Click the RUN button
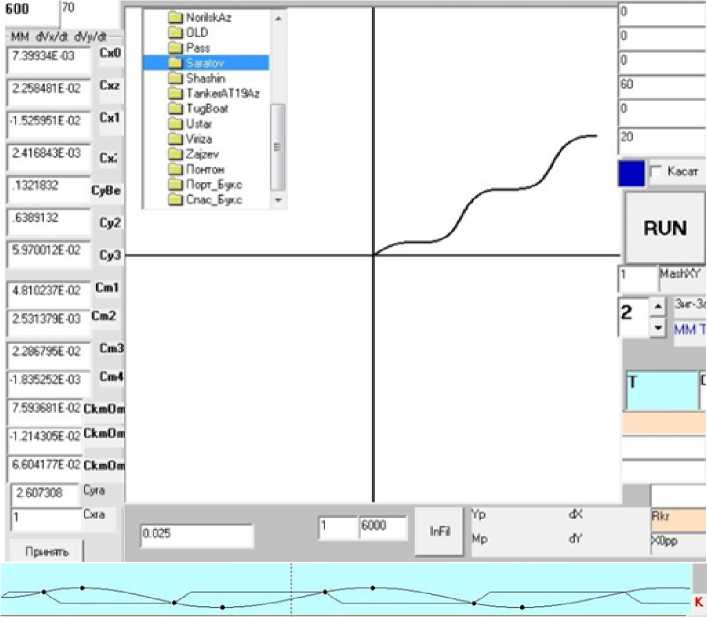Image resolution: width=707 pixels, height=617 pixels. (x=665, y=228)
